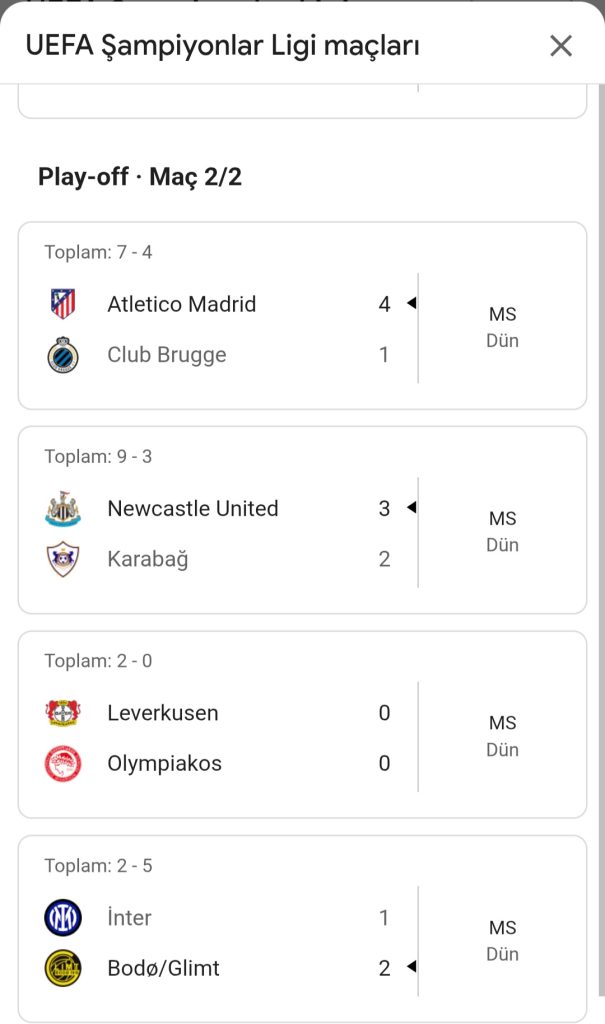Click the Olympiakos club crest
Screen dimensions: 605x1024
(63, 764)
